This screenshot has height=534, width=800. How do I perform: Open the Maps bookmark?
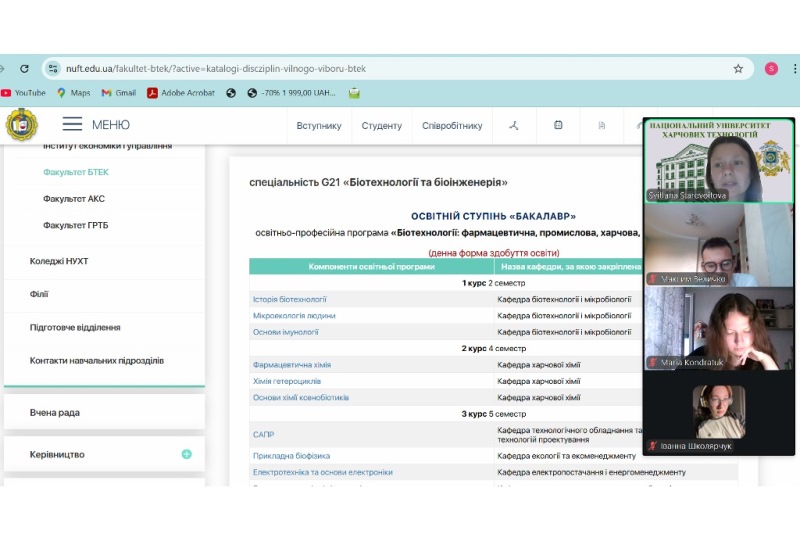point(73,93)
